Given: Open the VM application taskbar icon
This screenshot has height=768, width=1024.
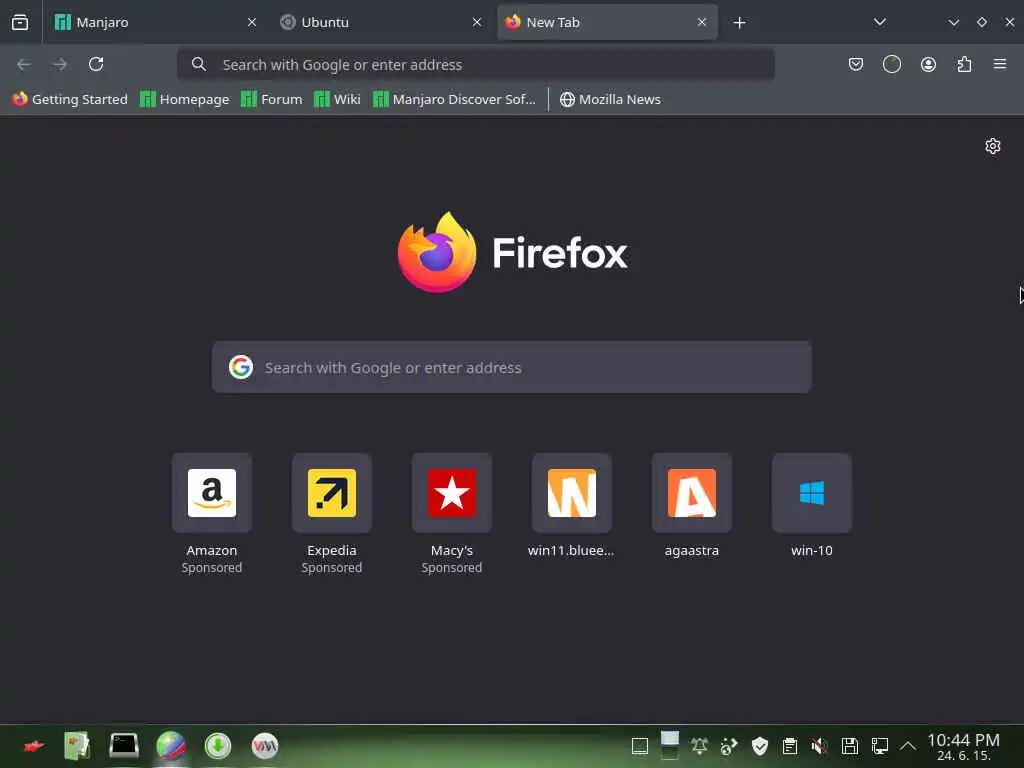Looking at the screenshot, I should point(264,746).
